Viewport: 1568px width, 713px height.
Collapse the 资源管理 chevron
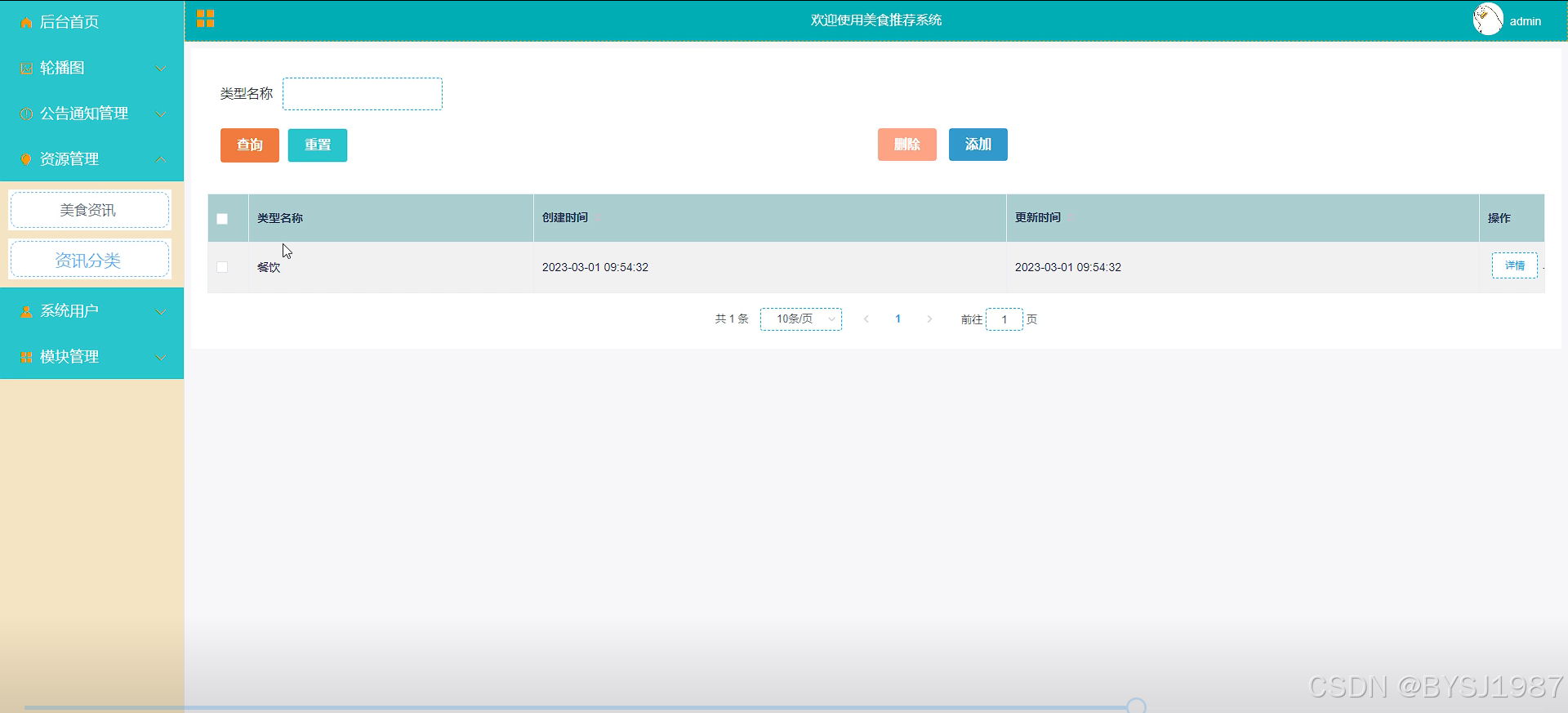[161, 159]
